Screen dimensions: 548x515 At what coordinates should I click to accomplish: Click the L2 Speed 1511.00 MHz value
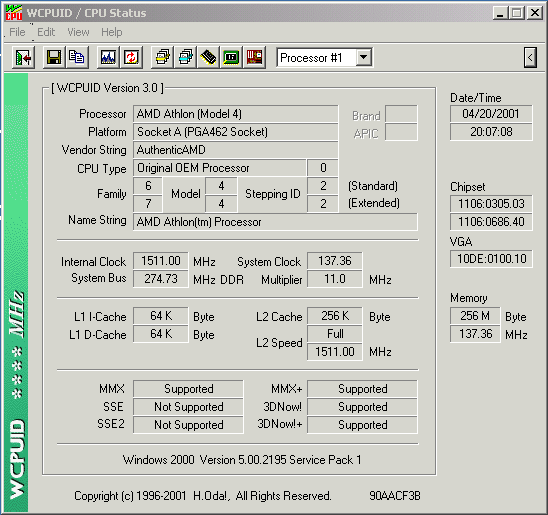click(334, 352)
